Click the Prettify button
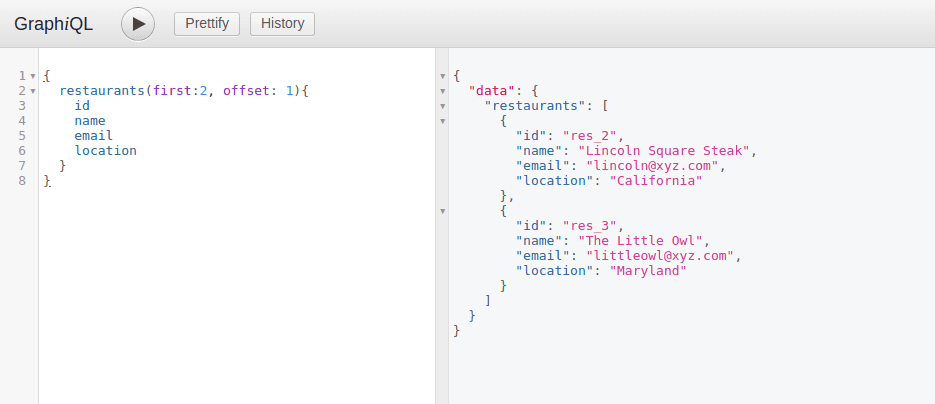Viewport: 935px width, 404px height. [x=207, y=24]
